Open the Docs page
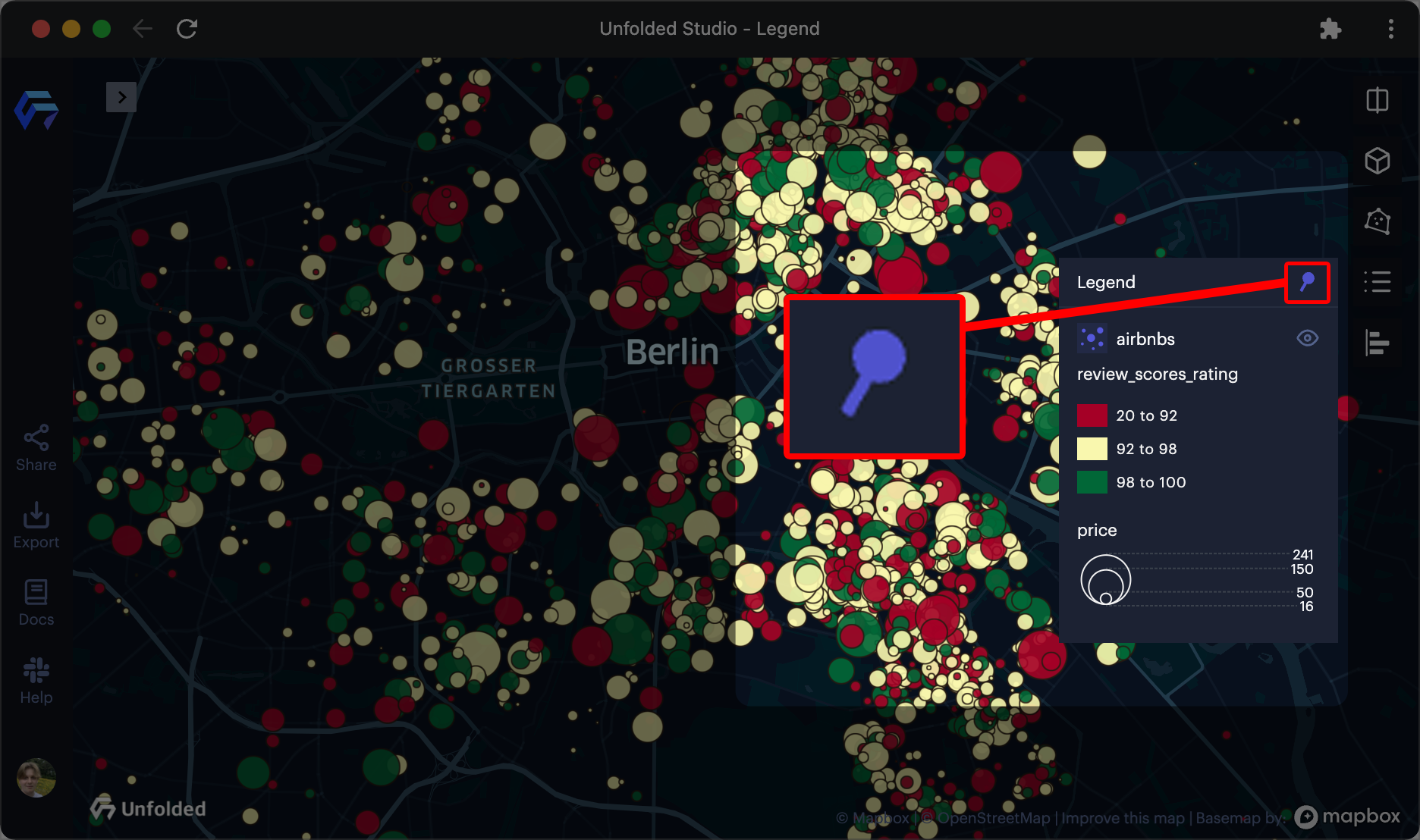Image resolution: width=1420 pixels, height=840 pixels. [x=36, y=603]
